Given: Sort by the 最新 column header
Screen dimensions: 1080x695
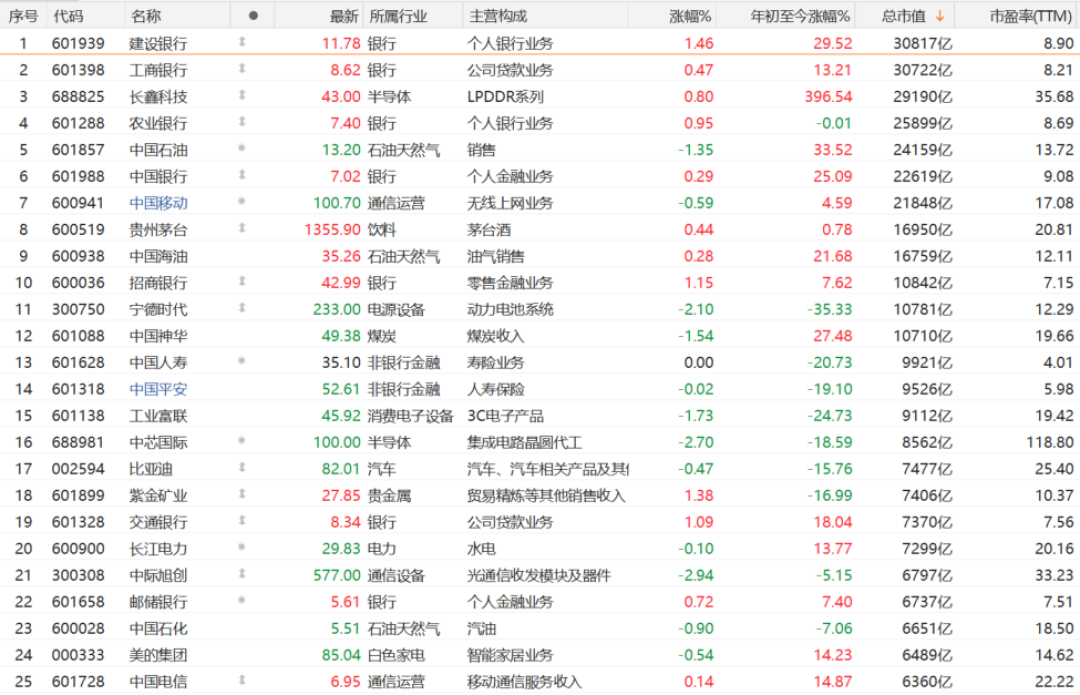Looking at the screenshot, I should coord(344,16).
